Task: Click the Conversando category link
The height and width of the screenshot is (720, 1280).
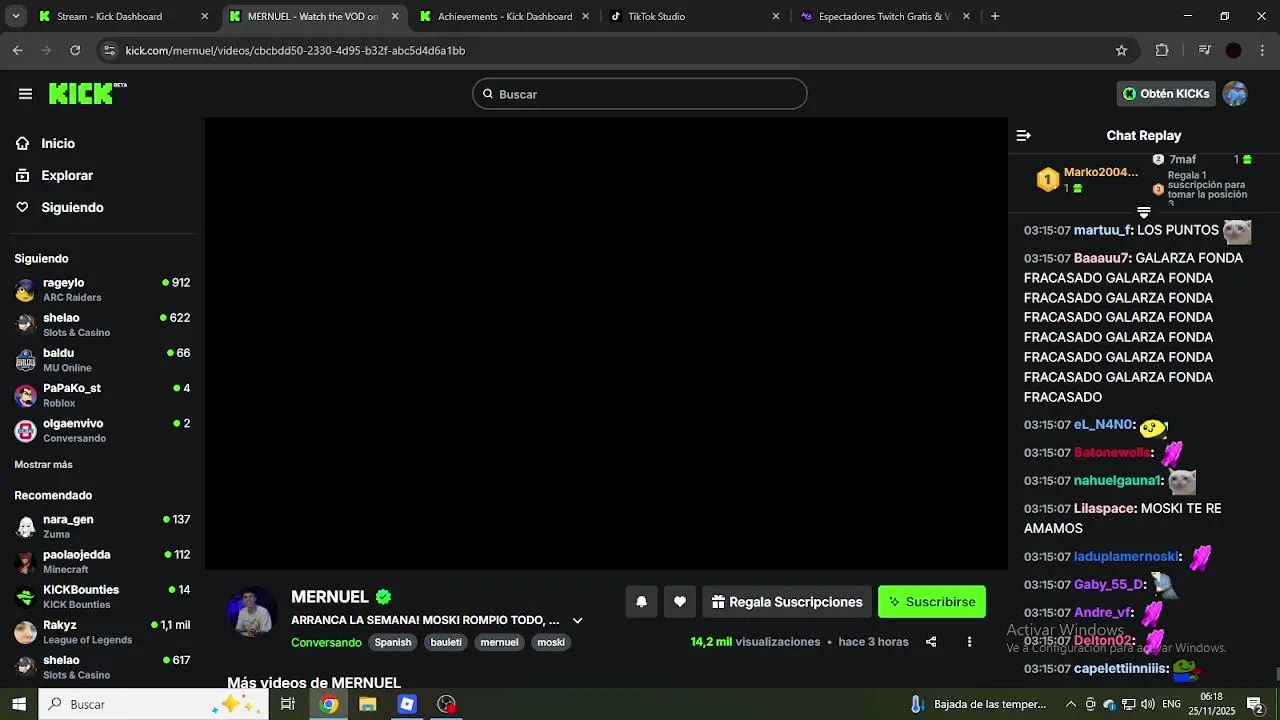Action: click(x=326, y=642)
